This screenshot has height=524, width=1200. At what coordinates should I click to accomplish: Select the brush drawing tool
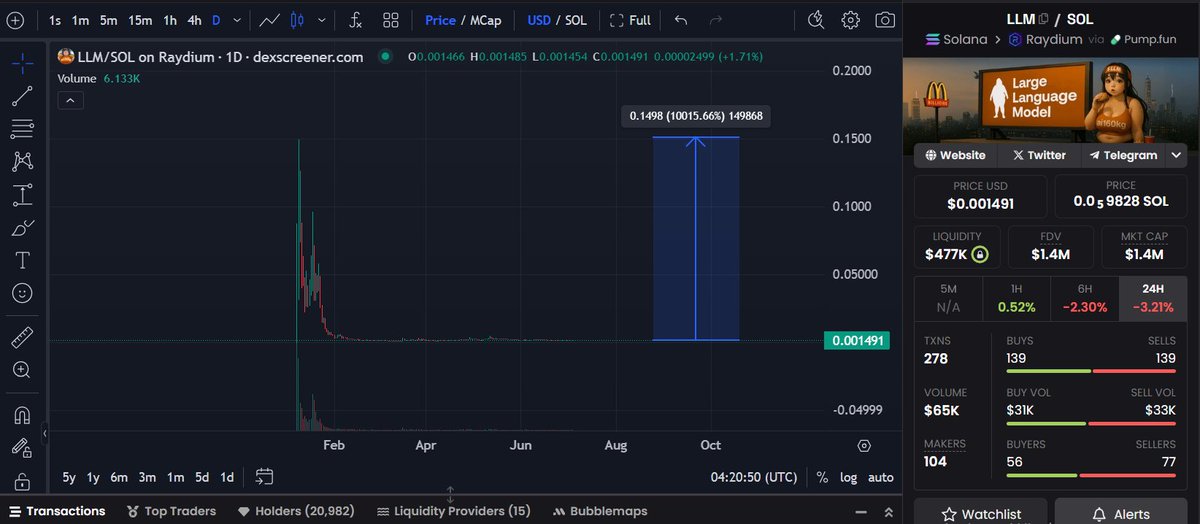pos(22,228)
